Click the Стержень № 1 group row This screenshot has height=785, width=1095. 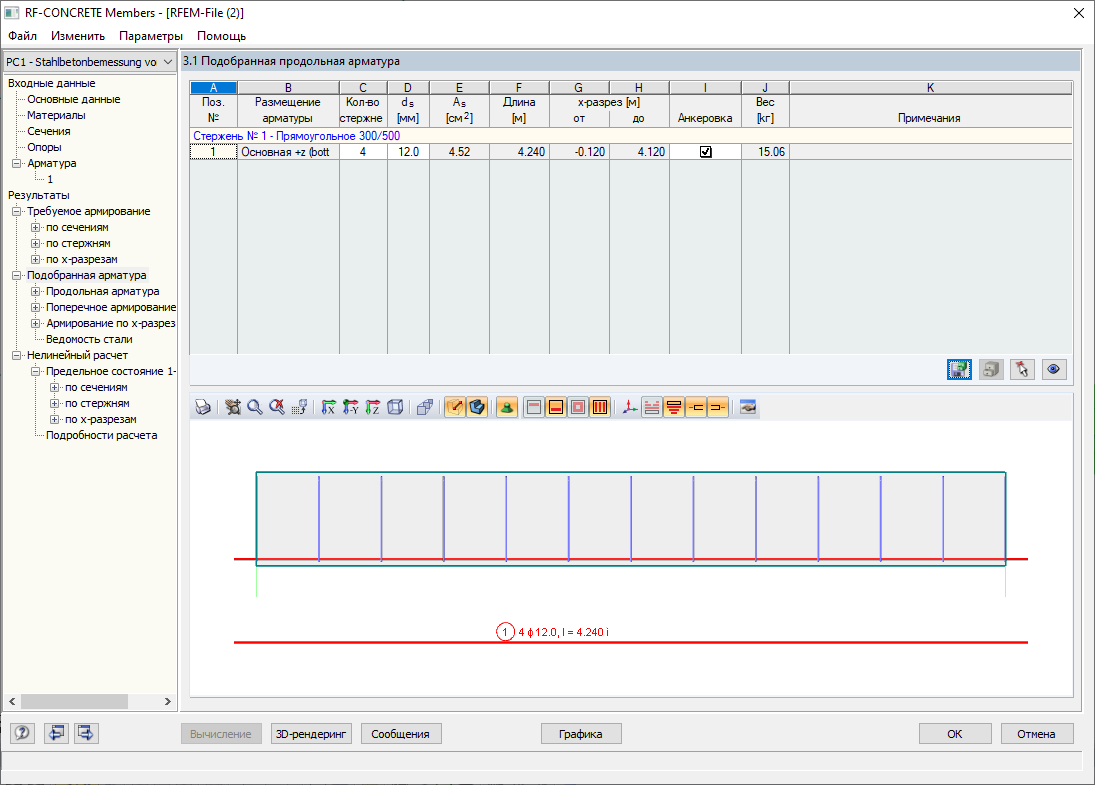coord(631,135)
